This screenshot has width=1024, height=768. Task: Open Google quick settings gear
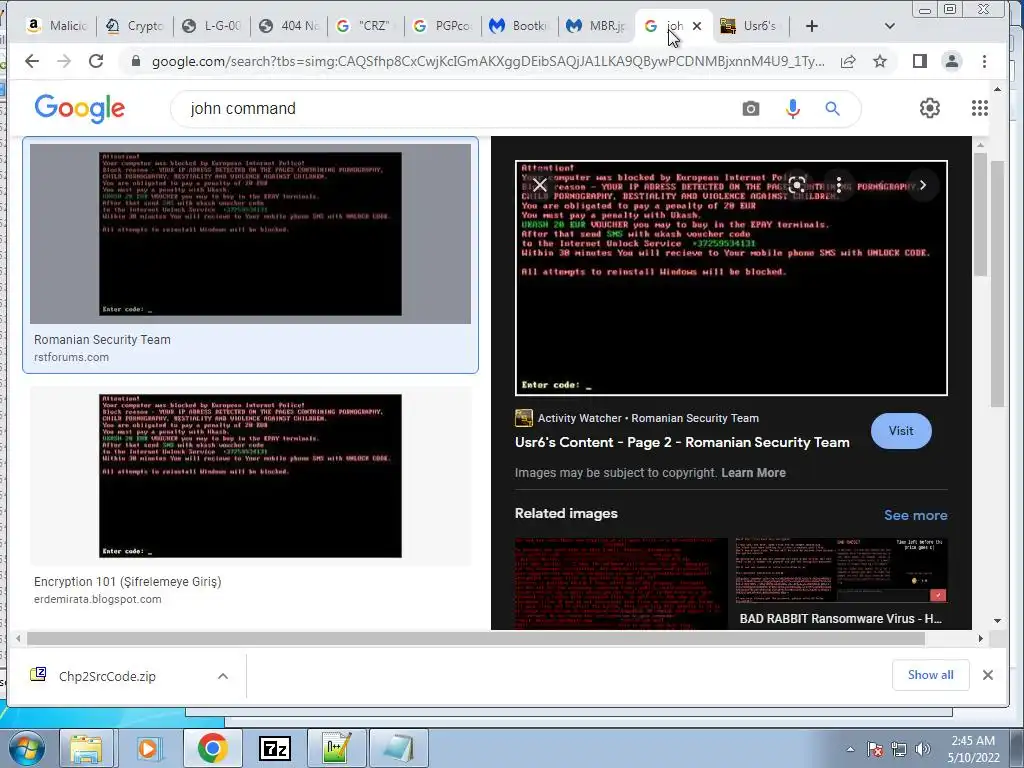(x=929, y=108)
